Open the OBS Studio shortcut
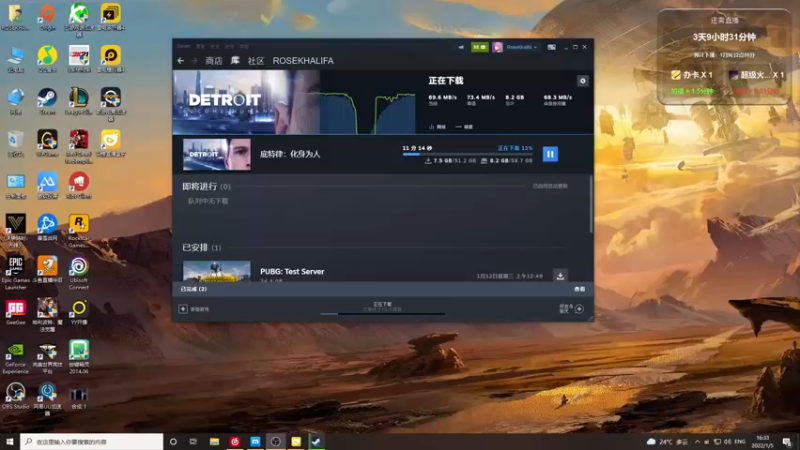This screenshot has width=800, height=450. tap(15, 396)
